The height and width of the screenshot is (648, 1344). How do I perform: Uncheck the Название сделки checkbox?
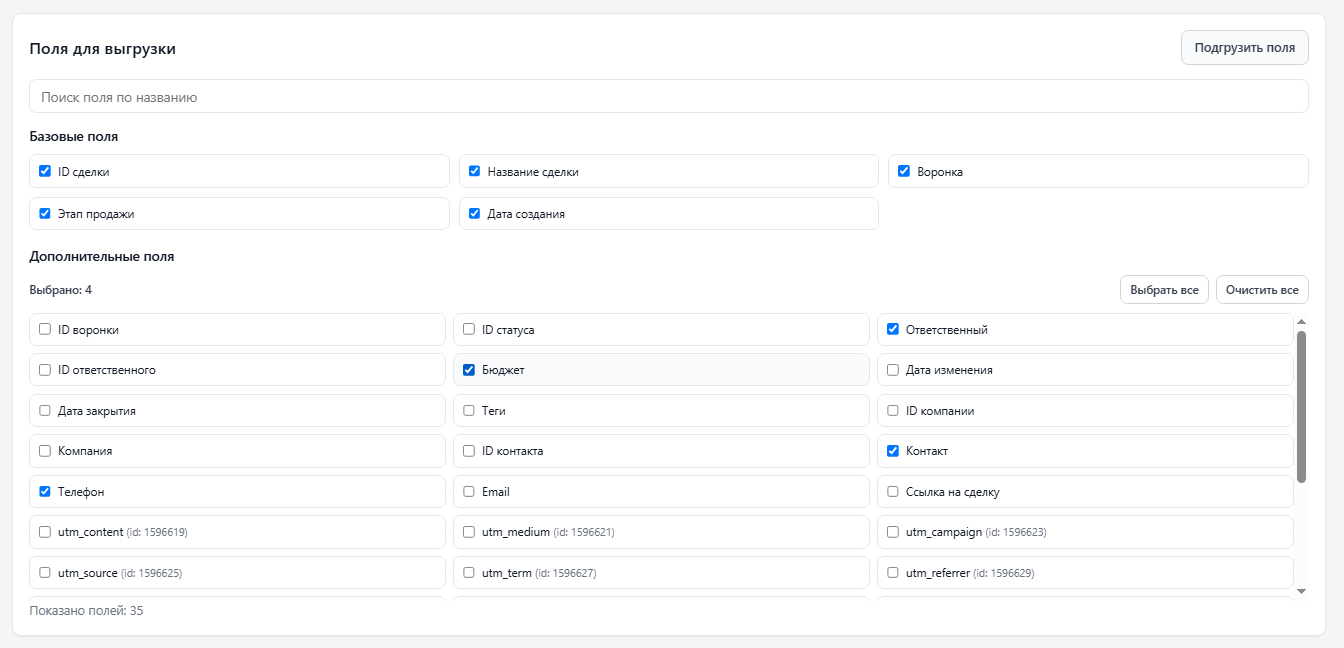click(x=475, y=171)
